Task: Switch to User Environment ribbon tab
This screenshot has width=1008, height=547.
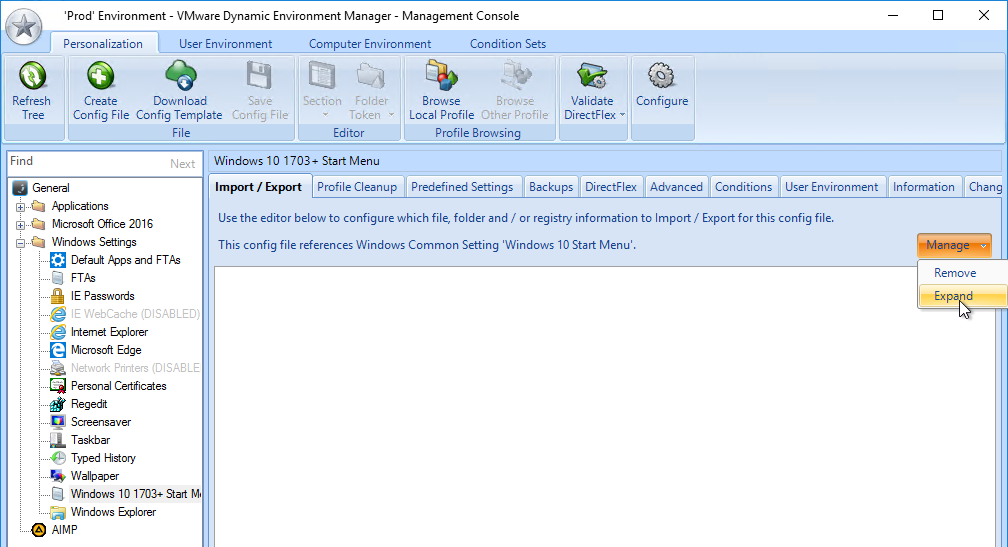Action: coord(226,44)
